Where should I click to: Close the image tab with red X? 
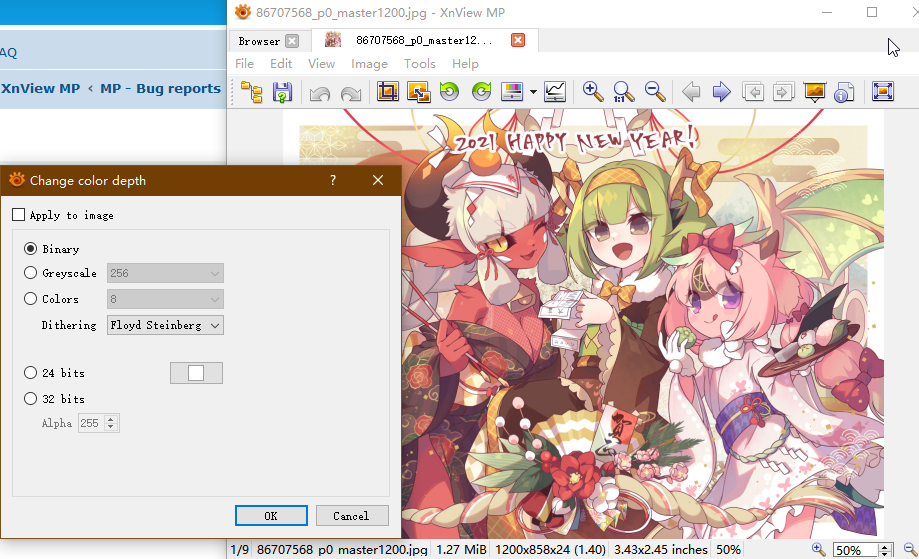(x=518, y=40)
